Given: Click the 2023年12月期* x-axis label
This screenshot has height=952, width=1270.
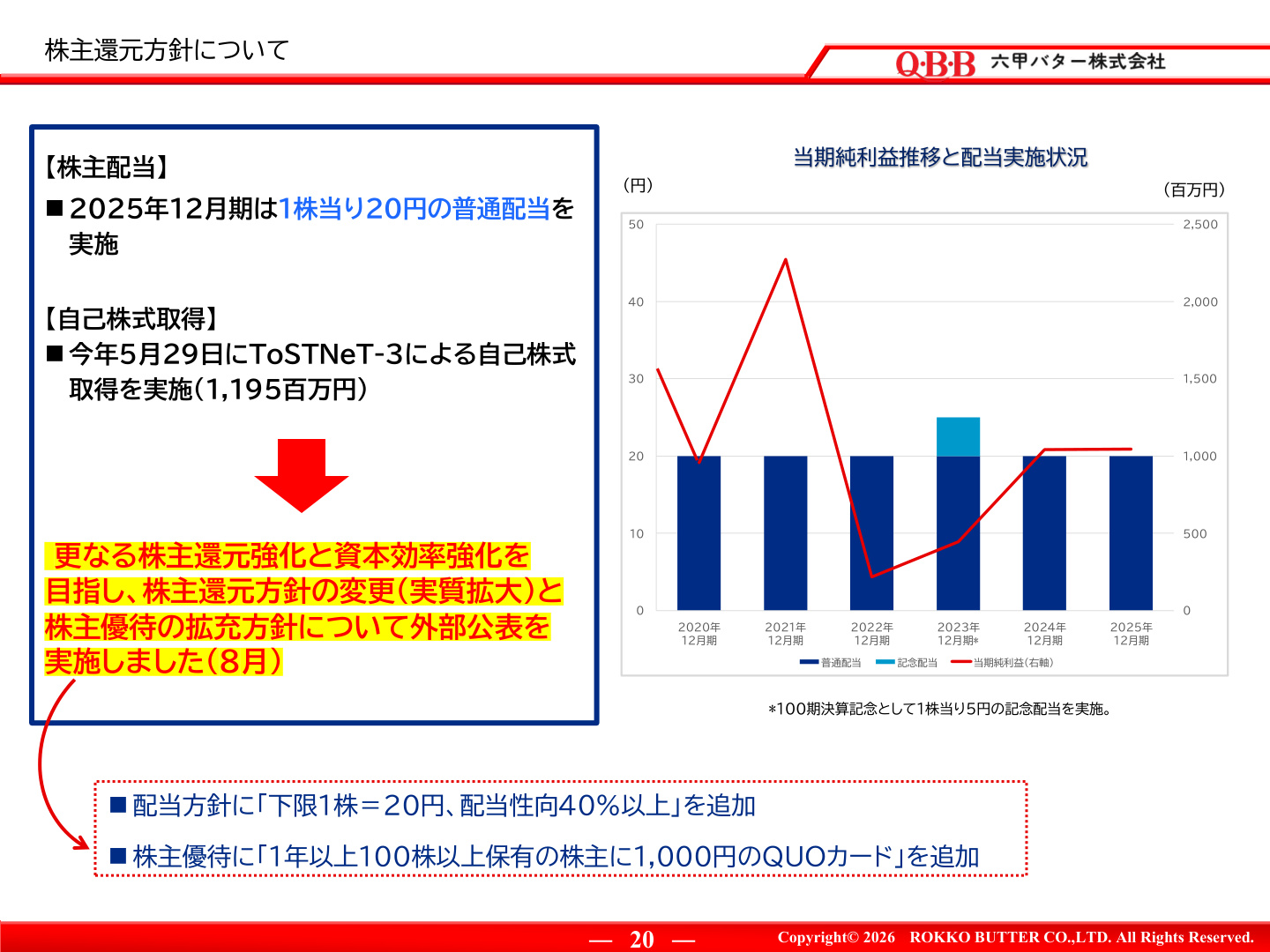Looking at the screenshot, I should [x=959, y=634].
